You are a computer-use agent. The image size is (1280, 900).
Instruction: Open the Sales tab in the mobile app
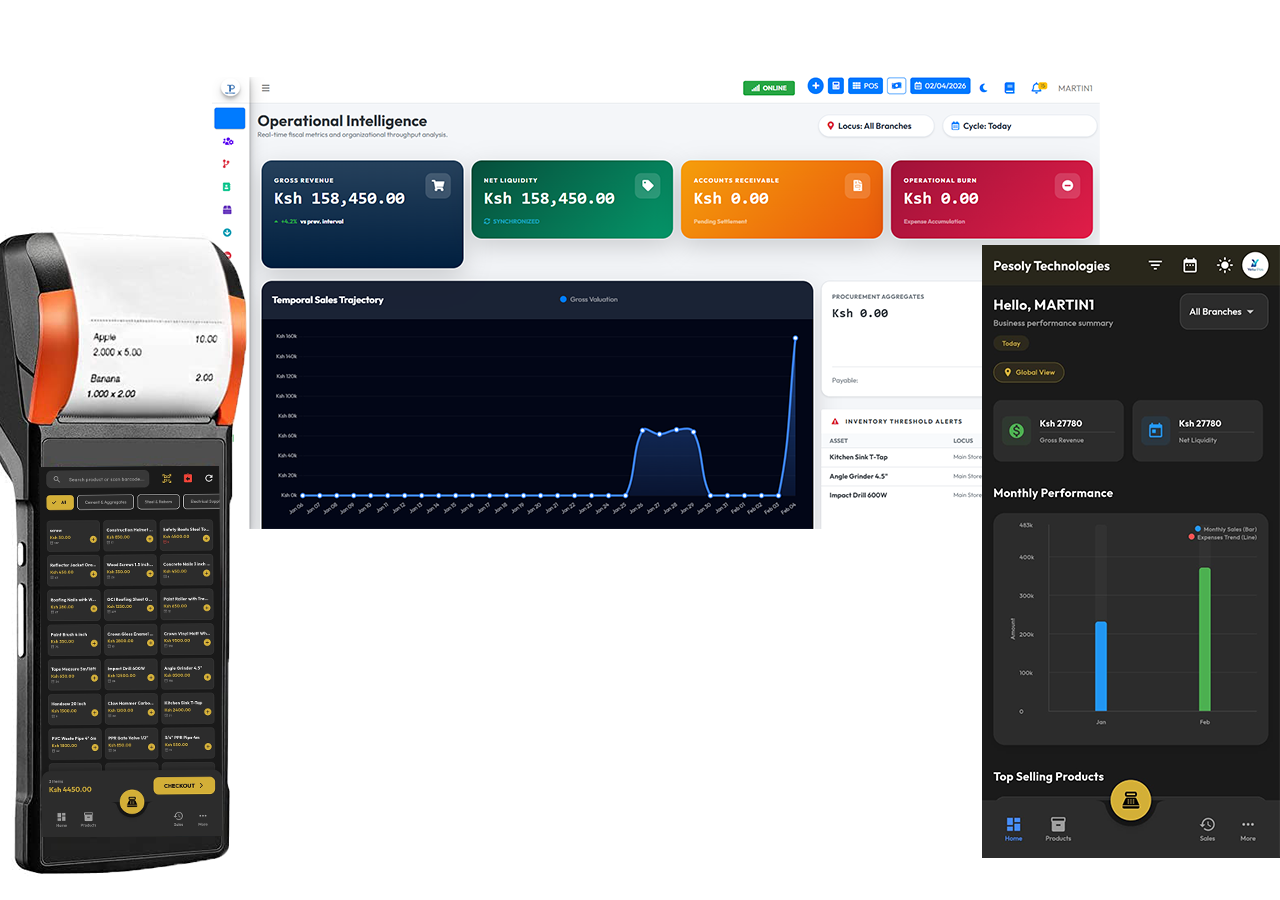point(1207,829)
